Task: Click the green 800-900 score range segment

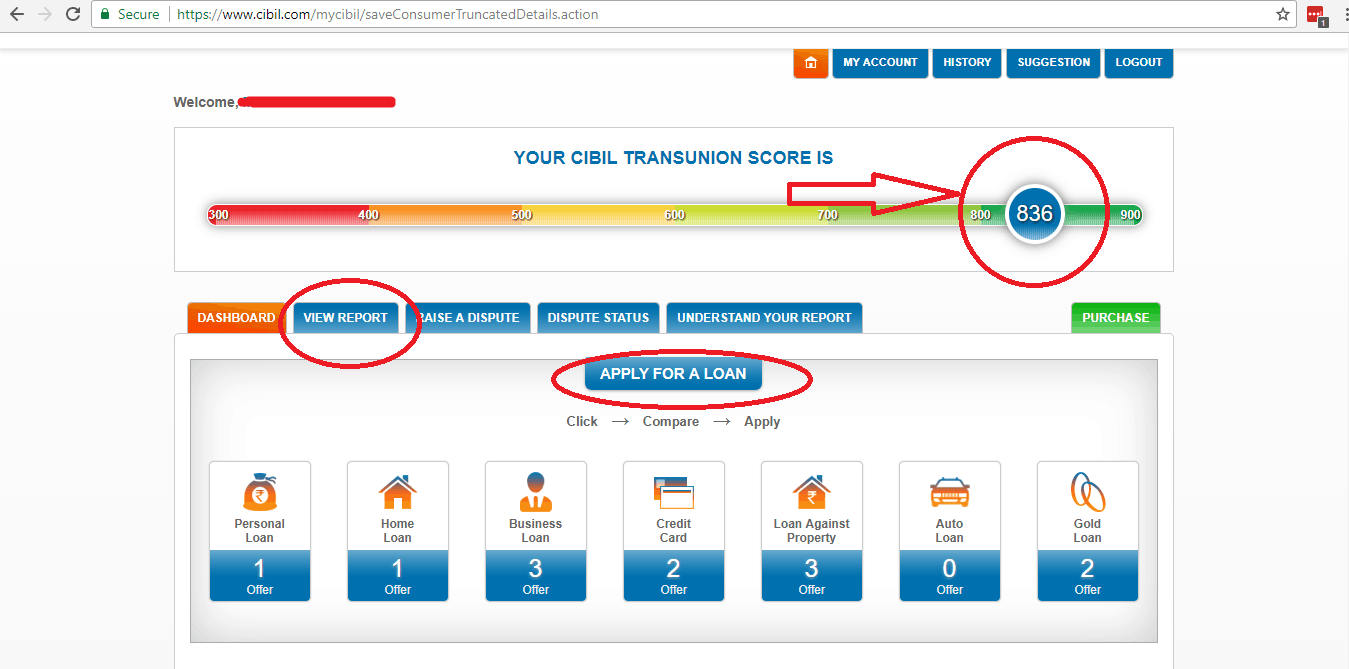Action: pyautogui.click(x=1061, y=215)
